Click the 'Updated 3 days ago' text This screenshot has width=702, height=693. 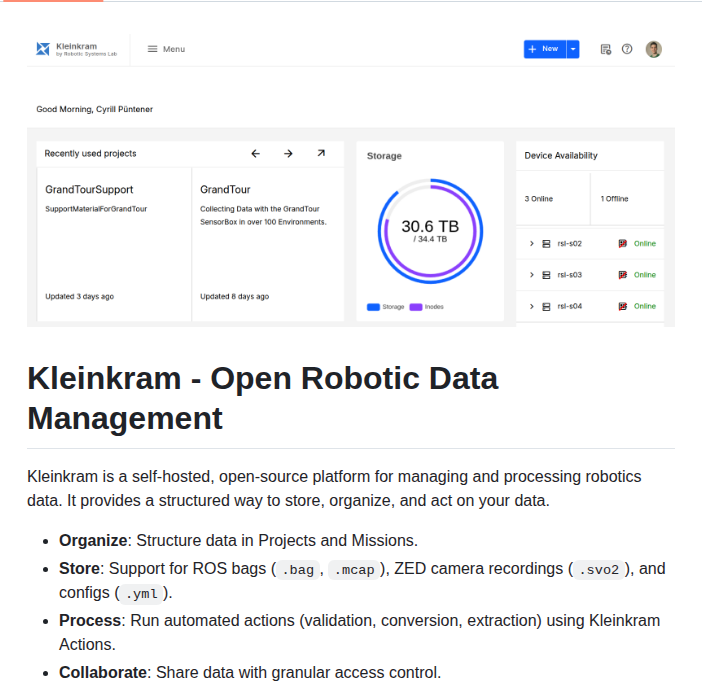(x=79, y=296)
